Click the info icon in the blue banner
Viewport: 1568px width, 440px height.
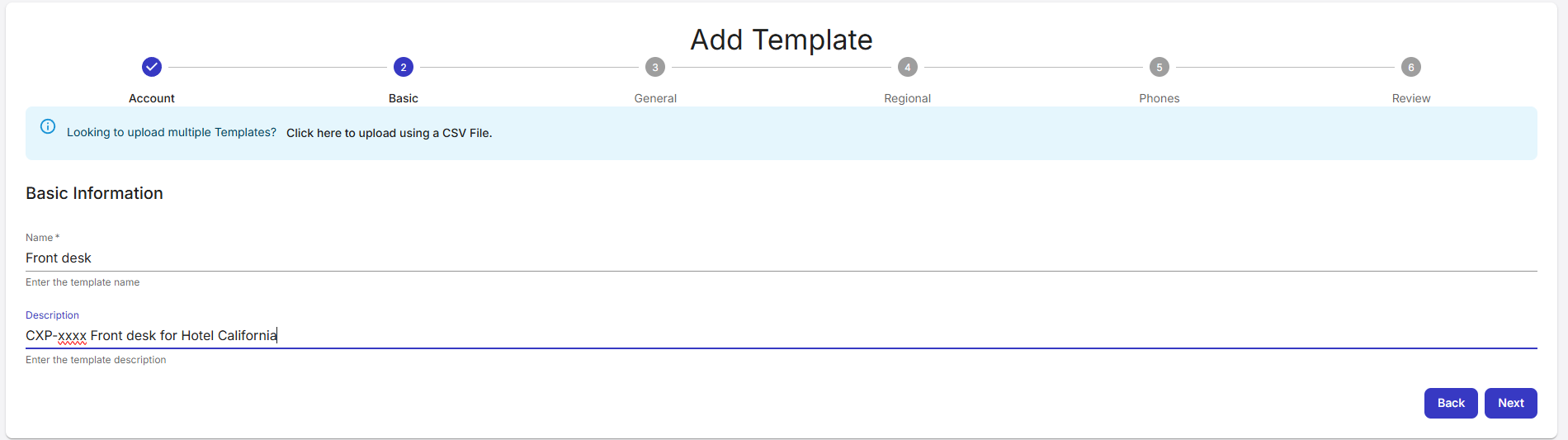click(48, 126)
